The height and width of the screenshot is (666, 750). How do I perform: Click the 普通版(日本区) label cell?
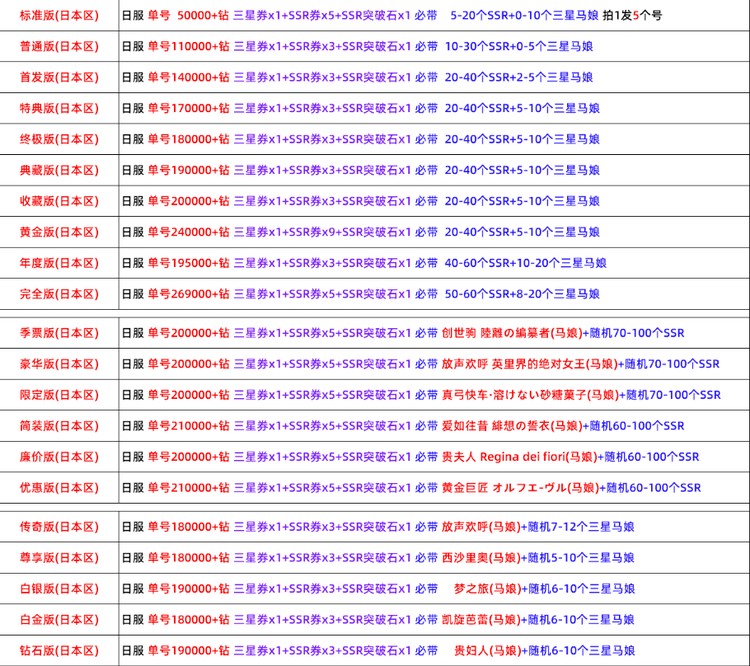click(59, 47)
